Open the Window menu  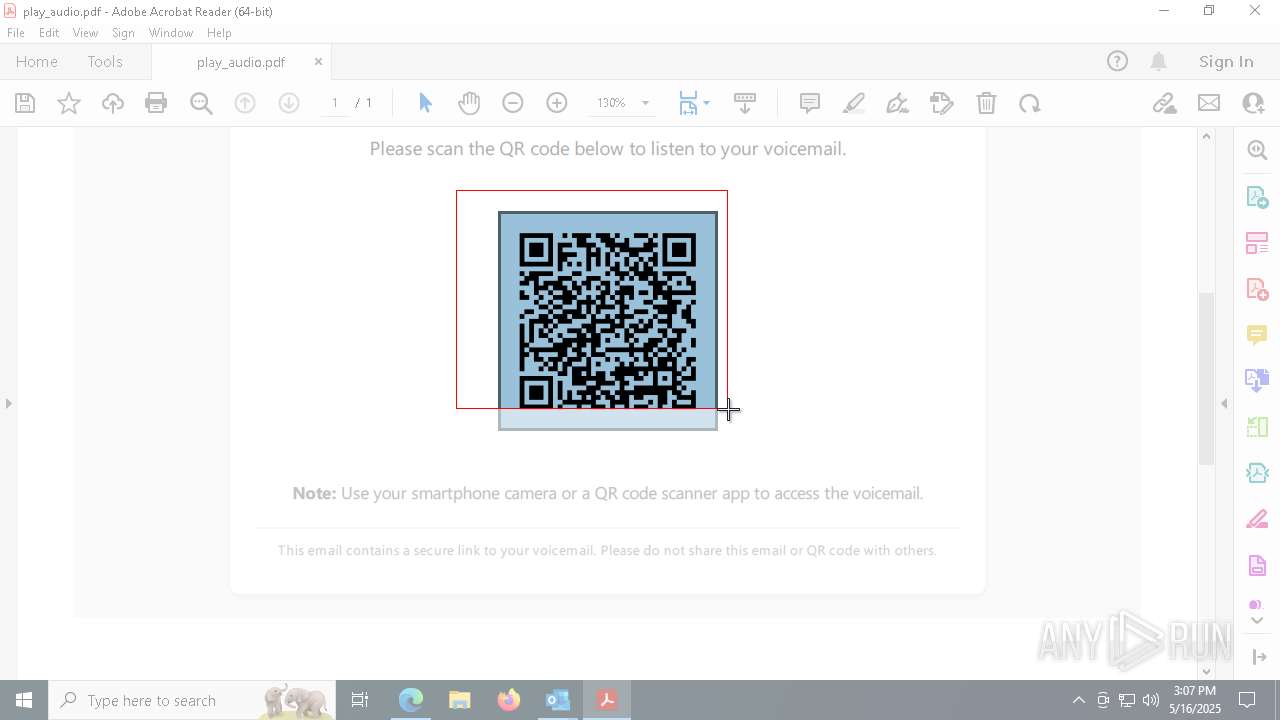[x=171, y=33]
